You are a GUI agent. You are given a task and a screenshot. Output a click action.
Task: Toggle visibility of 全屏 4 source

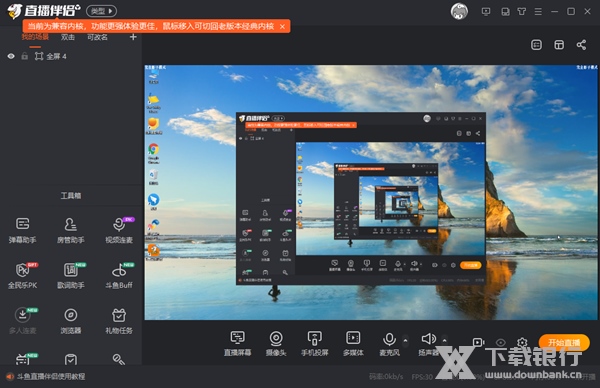click(x=11, y=56)
